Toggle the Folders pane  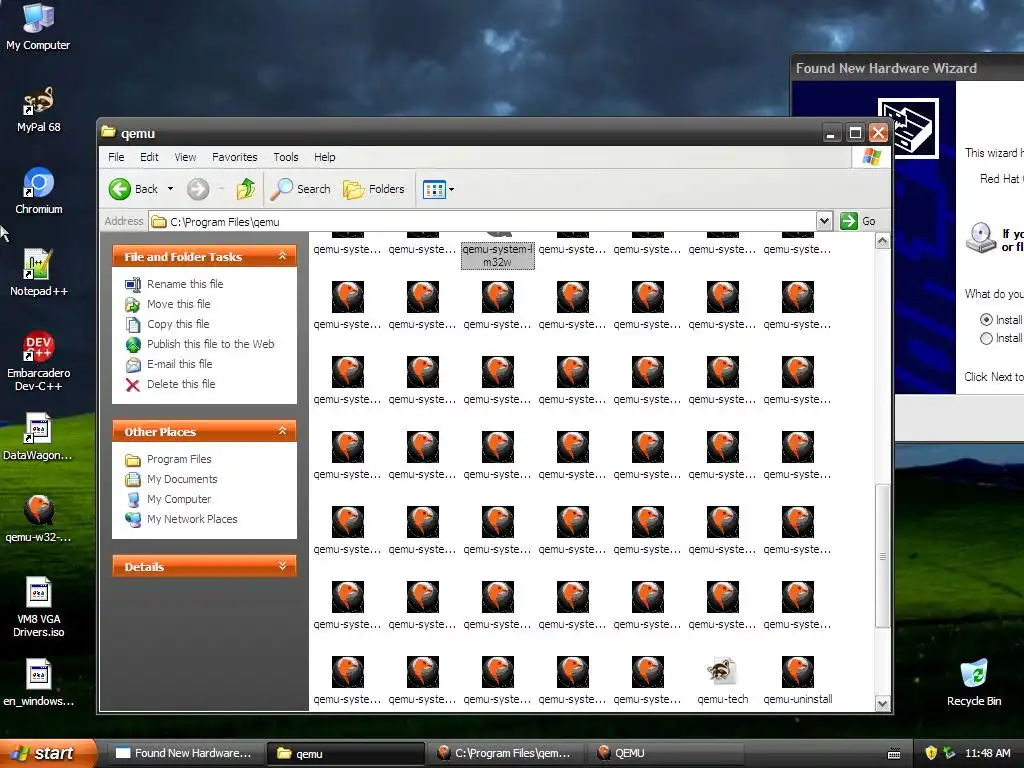[x=374, y=189]
